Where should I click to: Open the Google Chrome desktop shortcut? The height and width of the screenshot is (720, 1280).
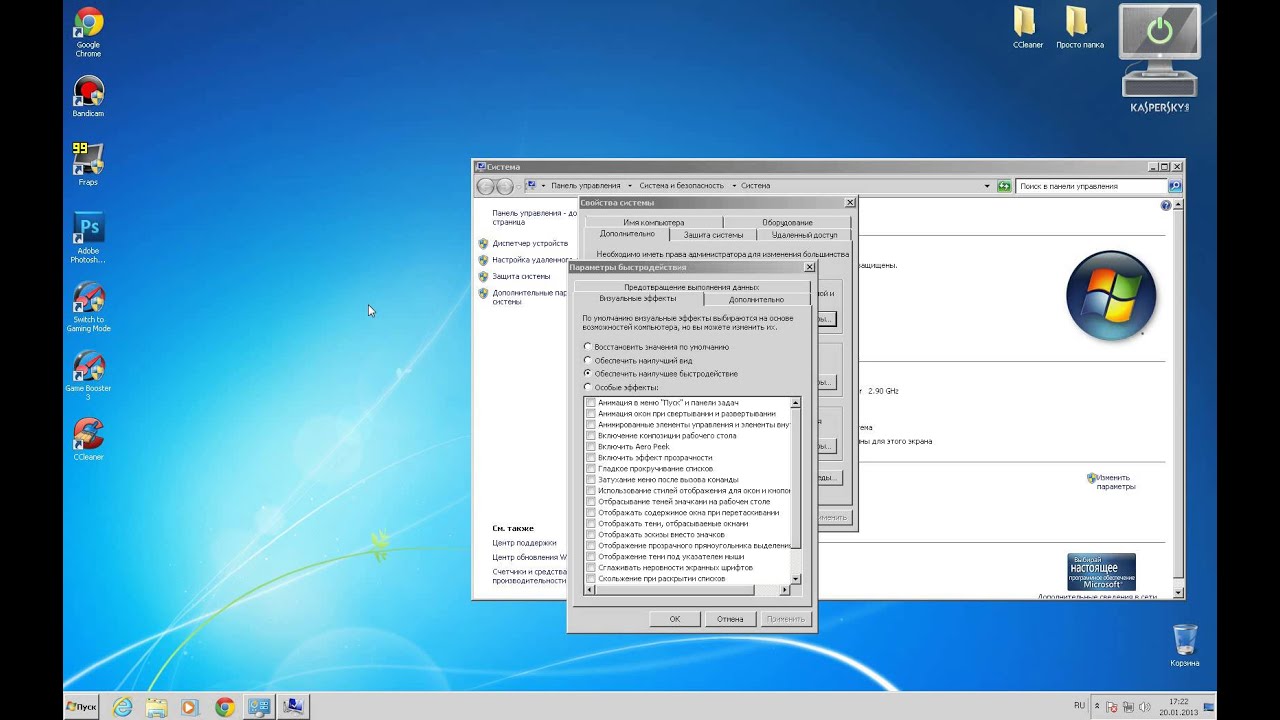point(88,32)
